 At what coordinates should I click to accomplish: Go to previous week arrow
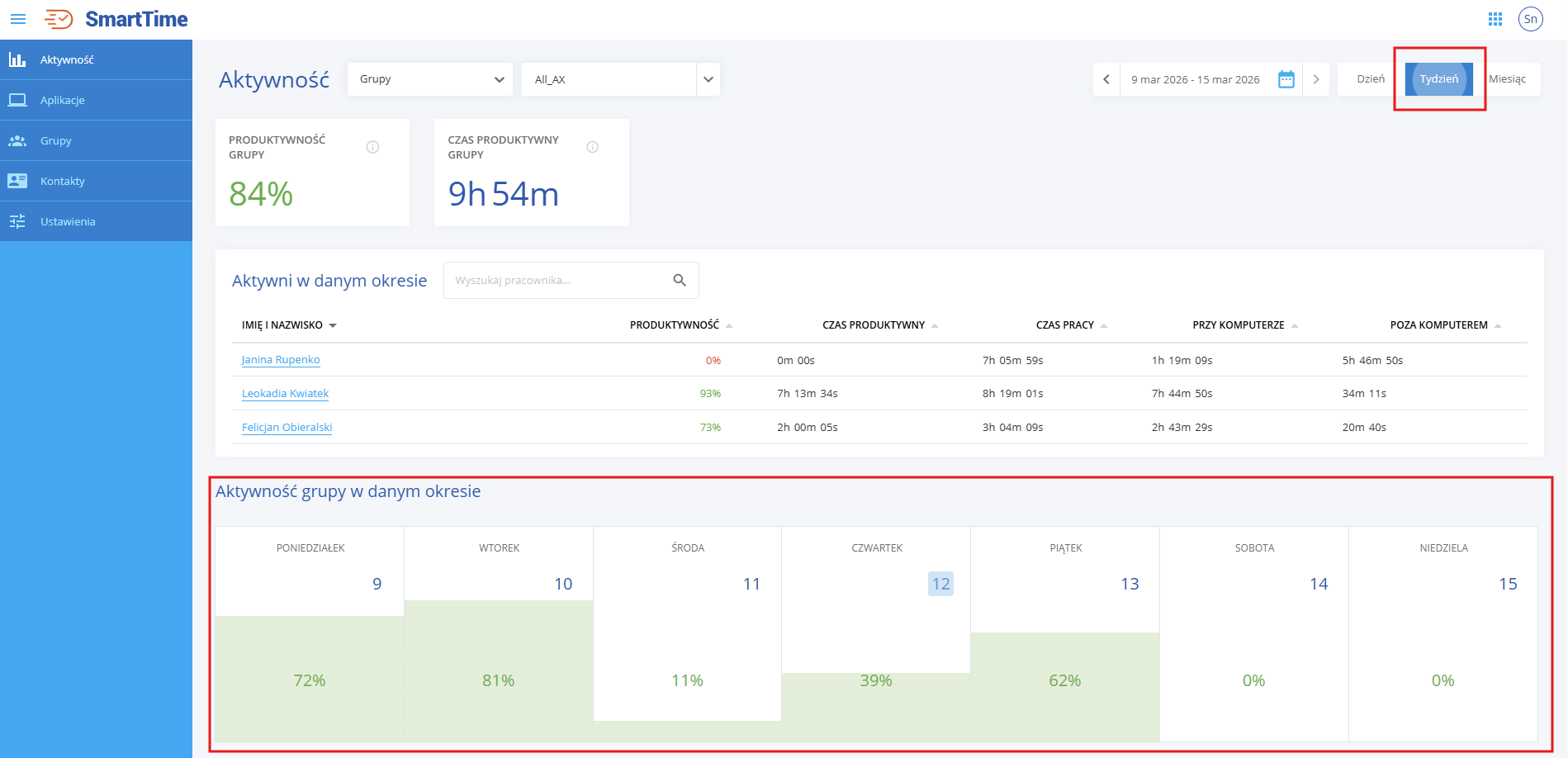[1106, 79]
